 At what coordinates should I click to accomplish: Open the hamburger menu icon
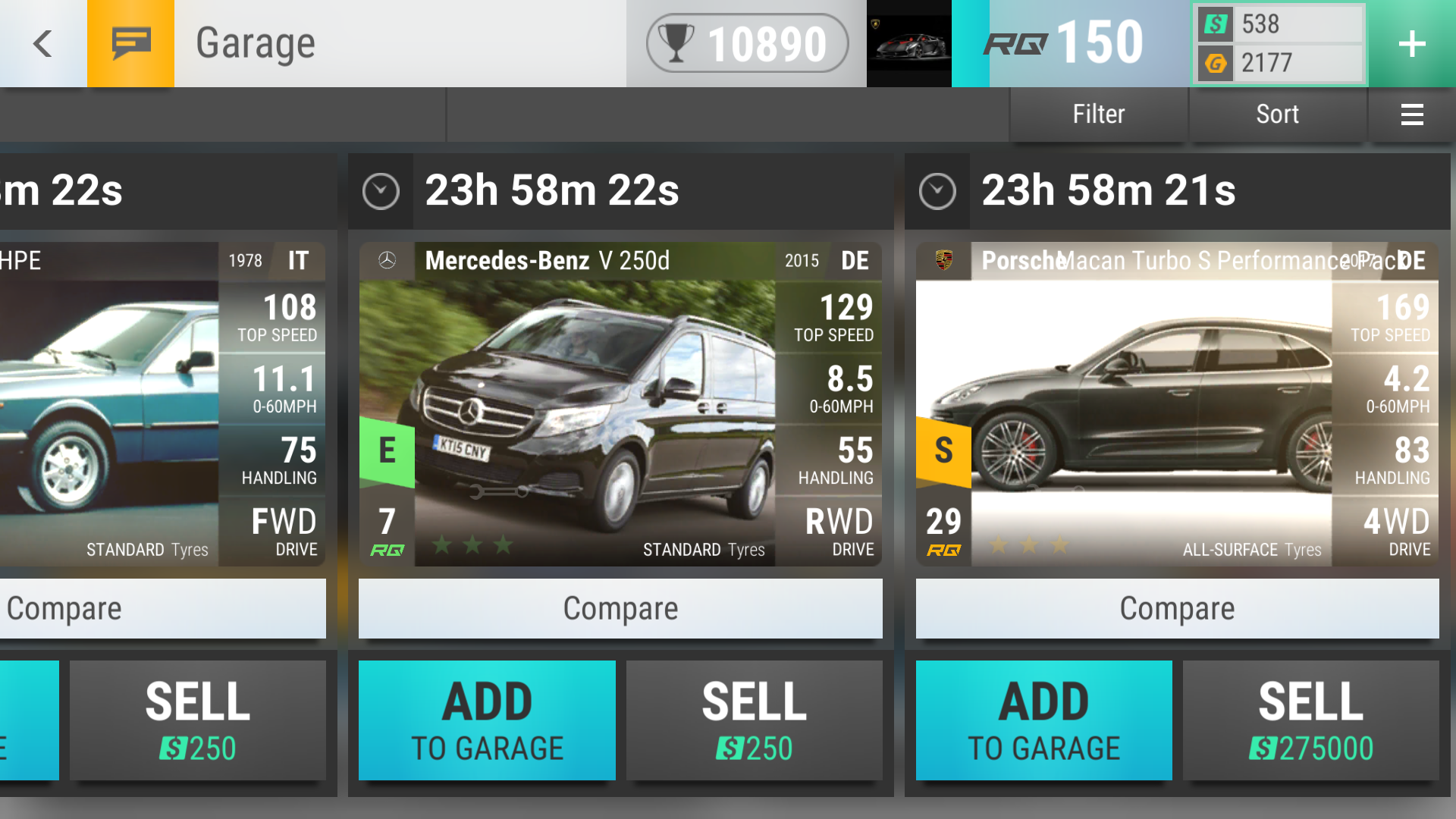coord(1411,115)
